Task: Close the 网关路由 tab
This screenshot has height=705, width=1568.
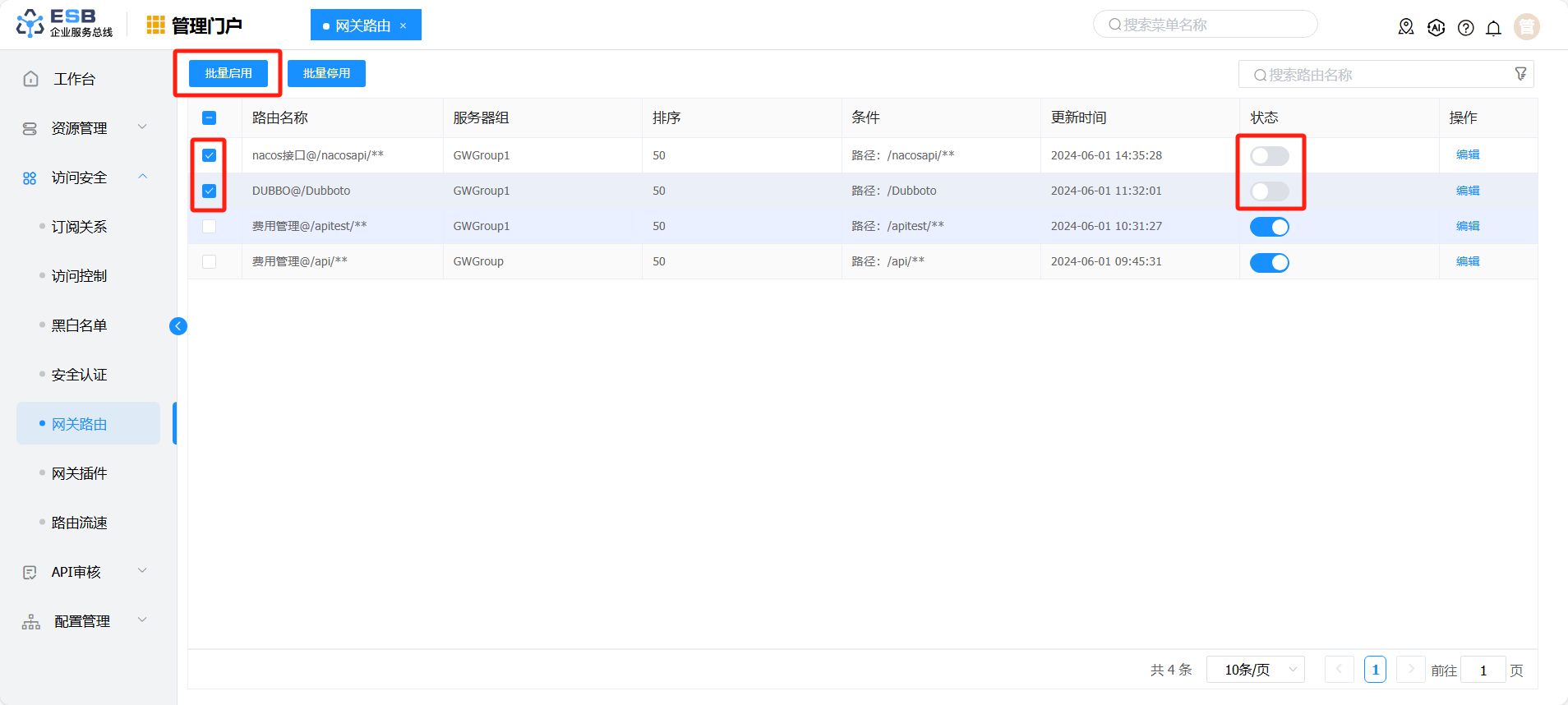Action: [404, 25]
